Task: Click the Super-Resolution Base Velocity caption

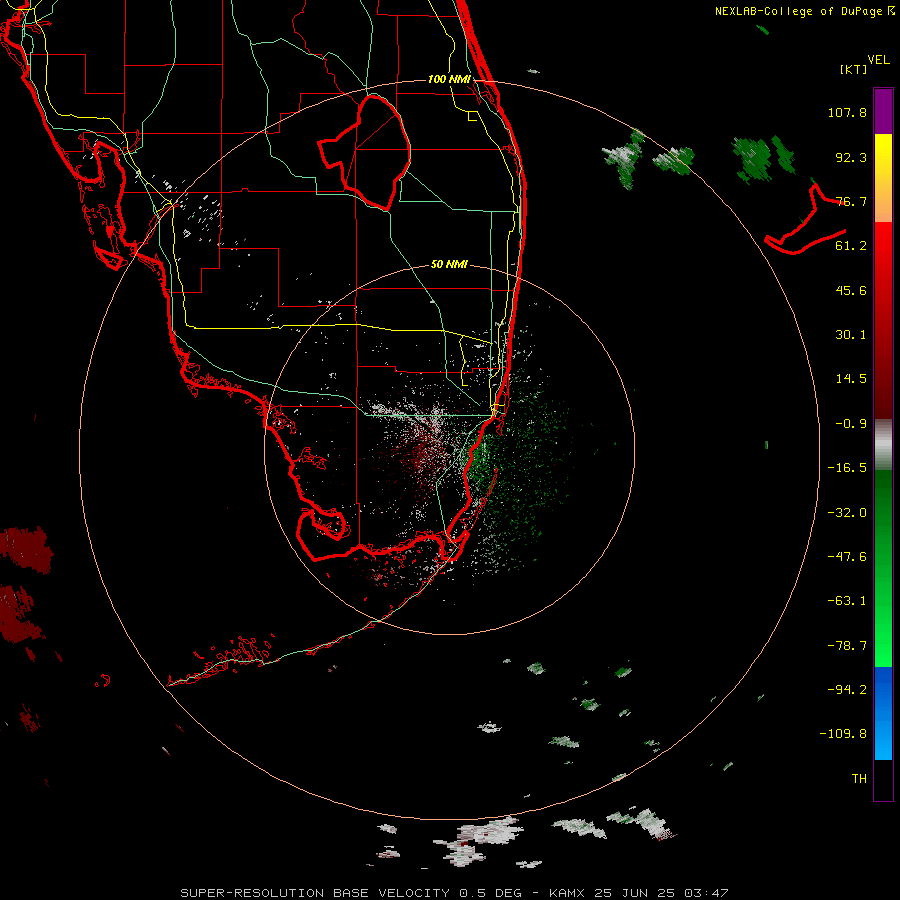Action: coord(454,893)
